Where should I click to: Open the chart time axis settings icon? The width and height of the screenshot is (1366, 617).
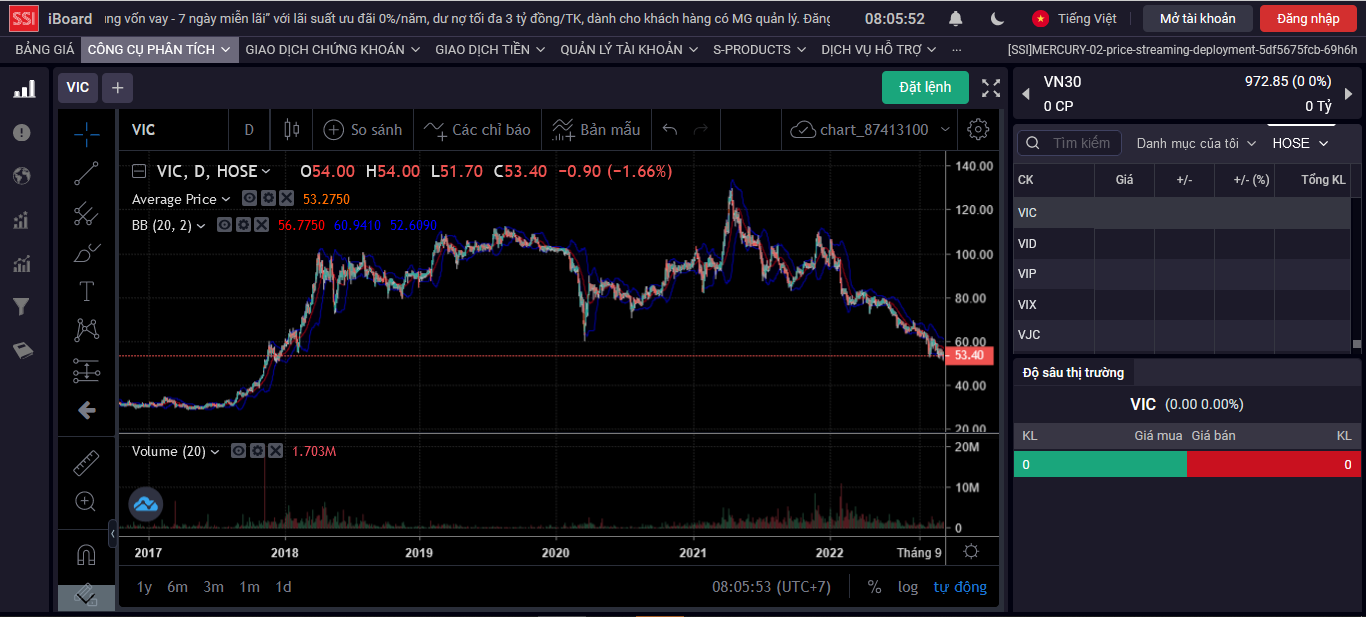pos(971,552)
